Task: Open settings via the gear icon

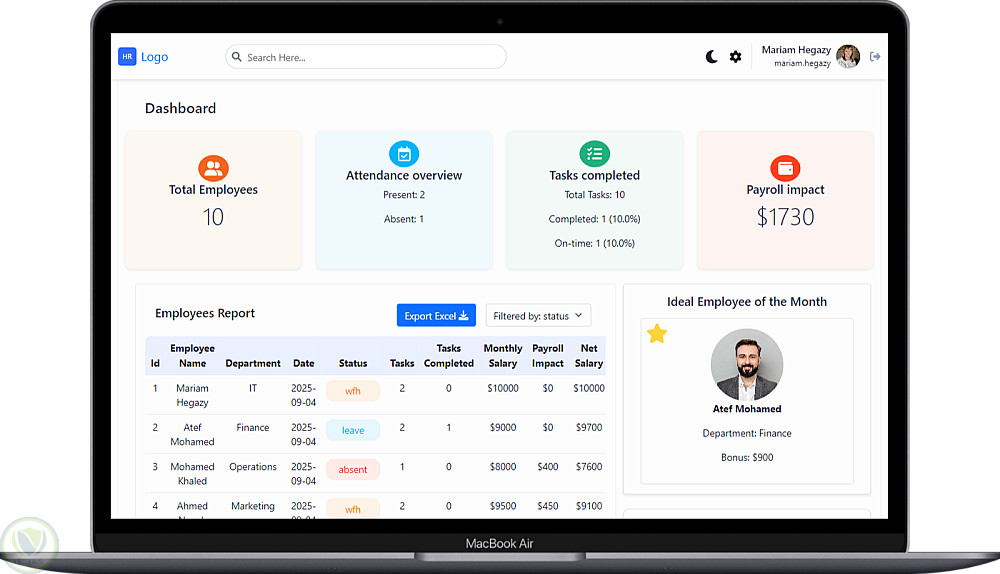Action: (x=735, y=57)
